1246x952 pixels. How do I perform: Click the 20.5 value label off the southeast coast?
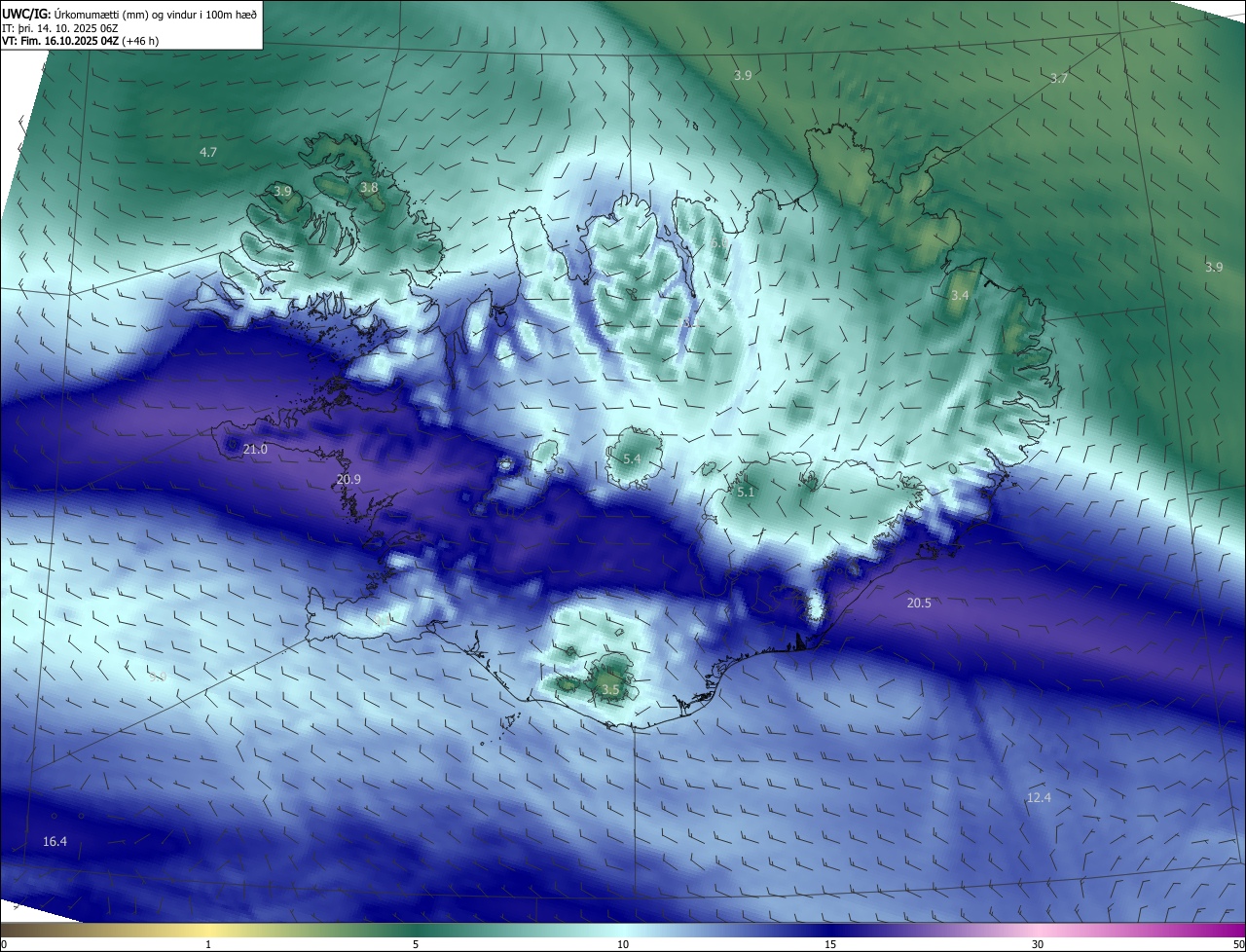(919, 603)
